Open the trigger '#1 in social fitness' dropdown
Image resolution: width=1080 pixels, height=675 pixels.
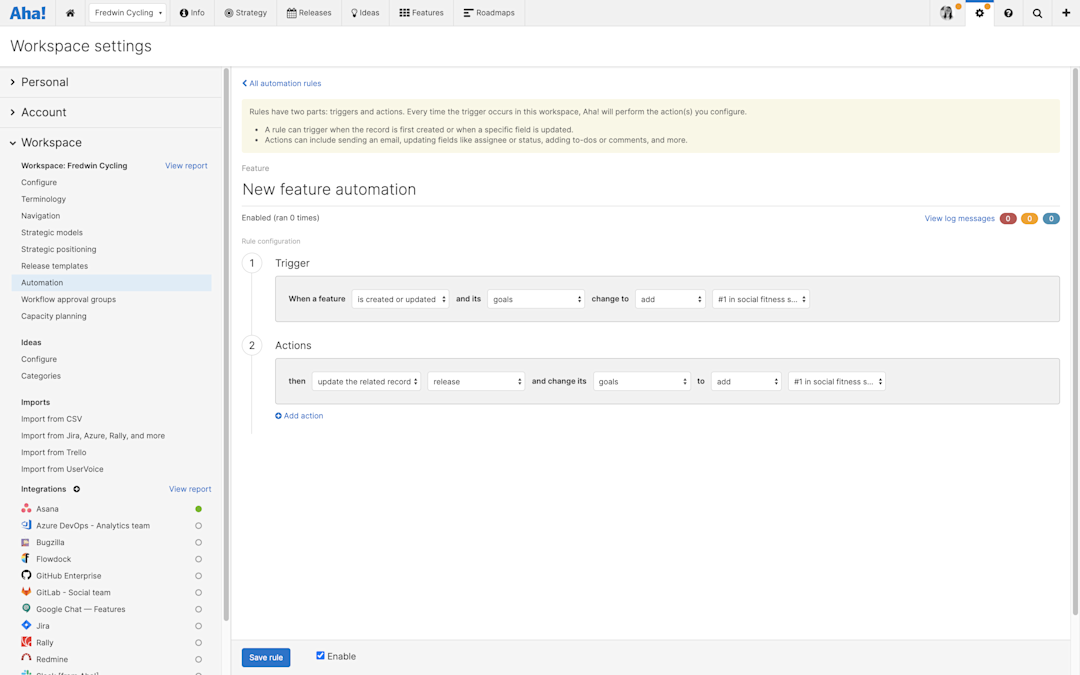[760, 299]
